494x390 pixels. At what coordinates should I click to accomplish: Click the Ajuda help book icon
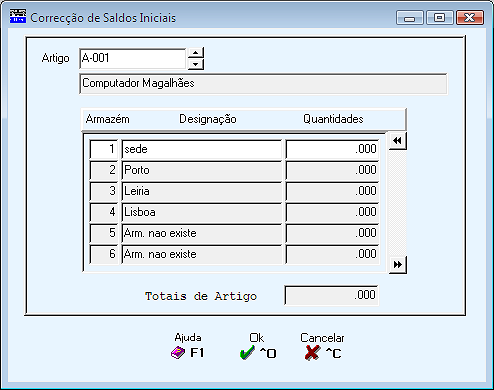(178, 353)
